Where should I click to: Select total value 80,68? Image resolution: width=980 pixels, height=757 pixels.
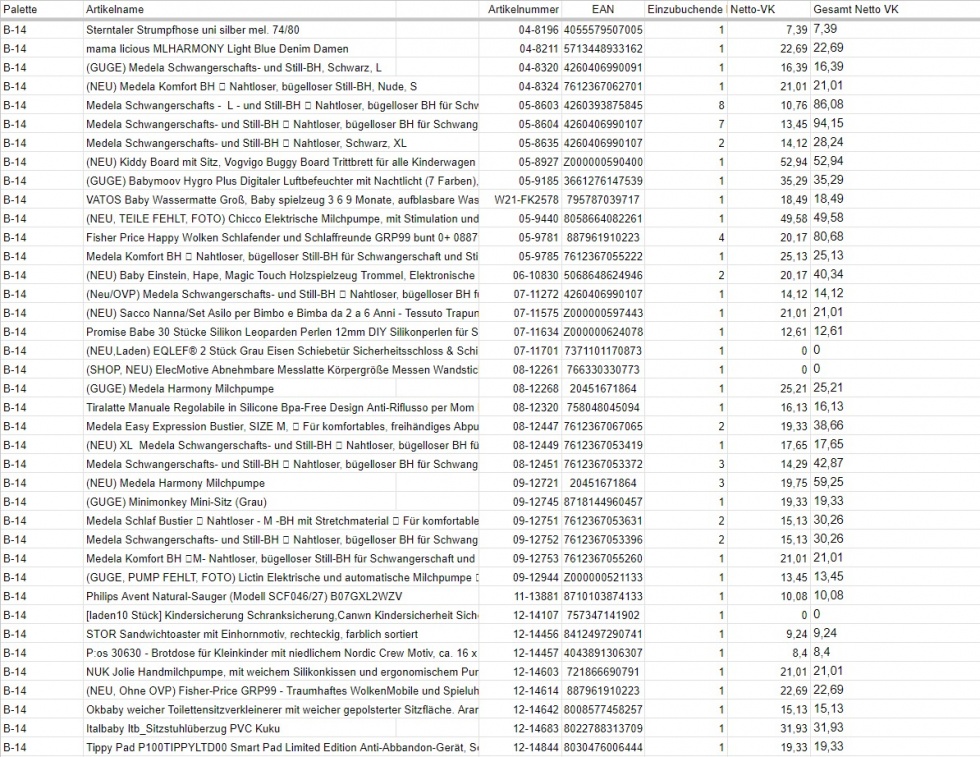click(x=828, y=236)
